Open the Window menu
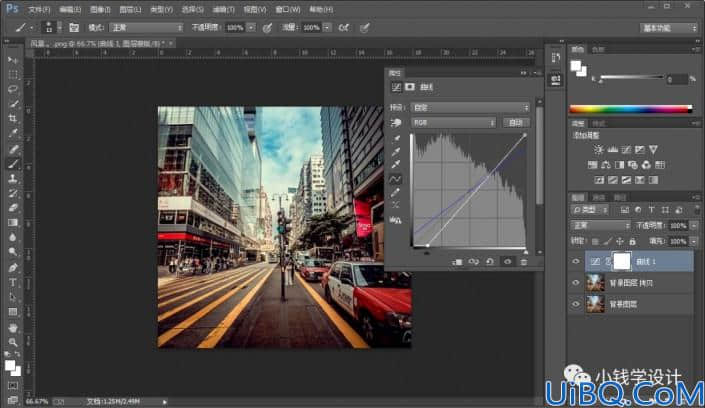The image size is (705, 408). coord(288,9)
